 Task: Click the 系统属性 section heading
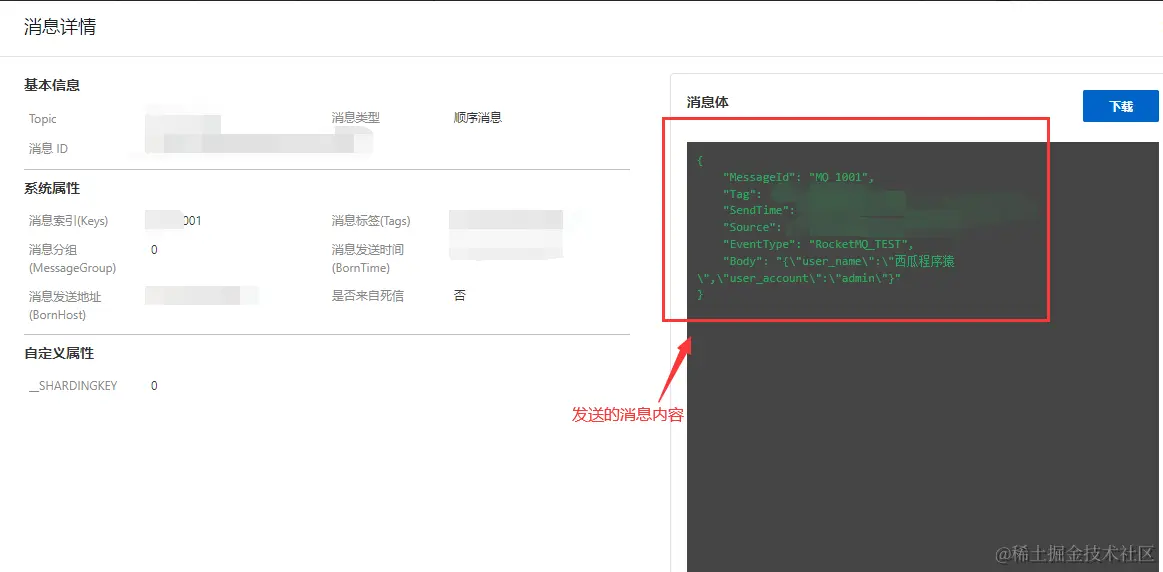pos(52,188)
